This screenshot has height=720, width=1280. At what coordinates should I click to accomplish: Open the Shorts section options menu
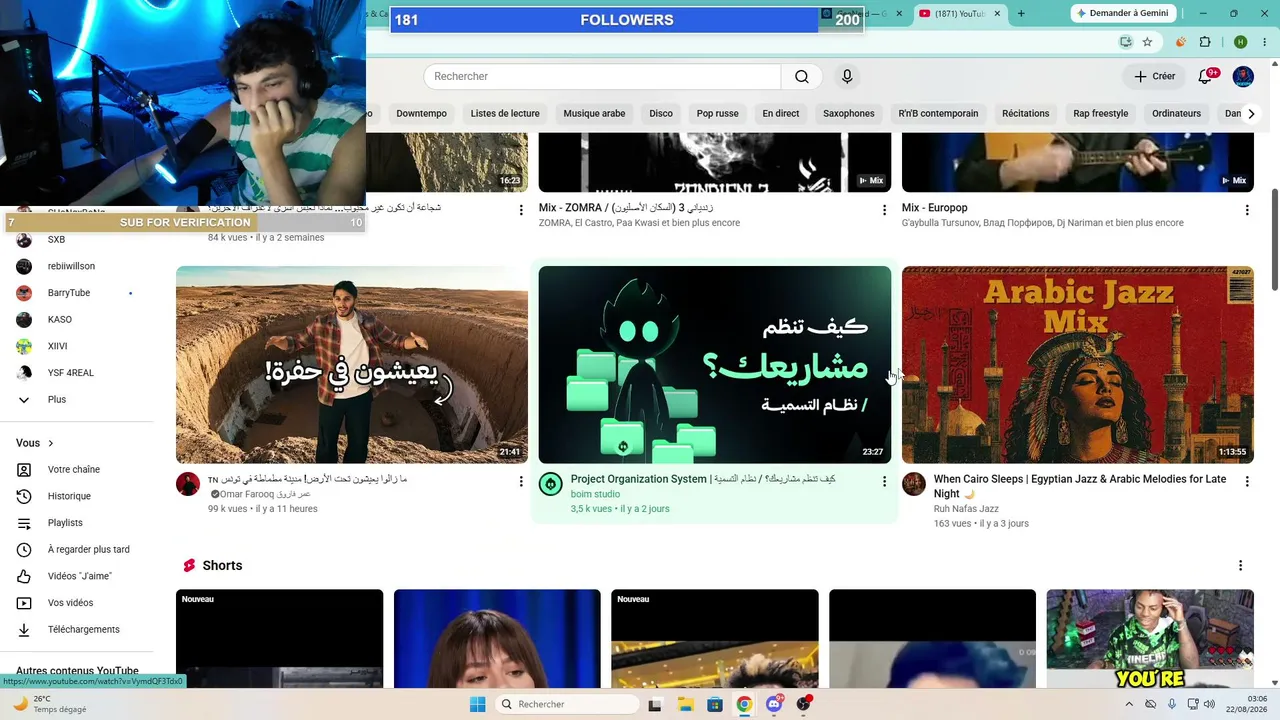tap(1241, 566)
